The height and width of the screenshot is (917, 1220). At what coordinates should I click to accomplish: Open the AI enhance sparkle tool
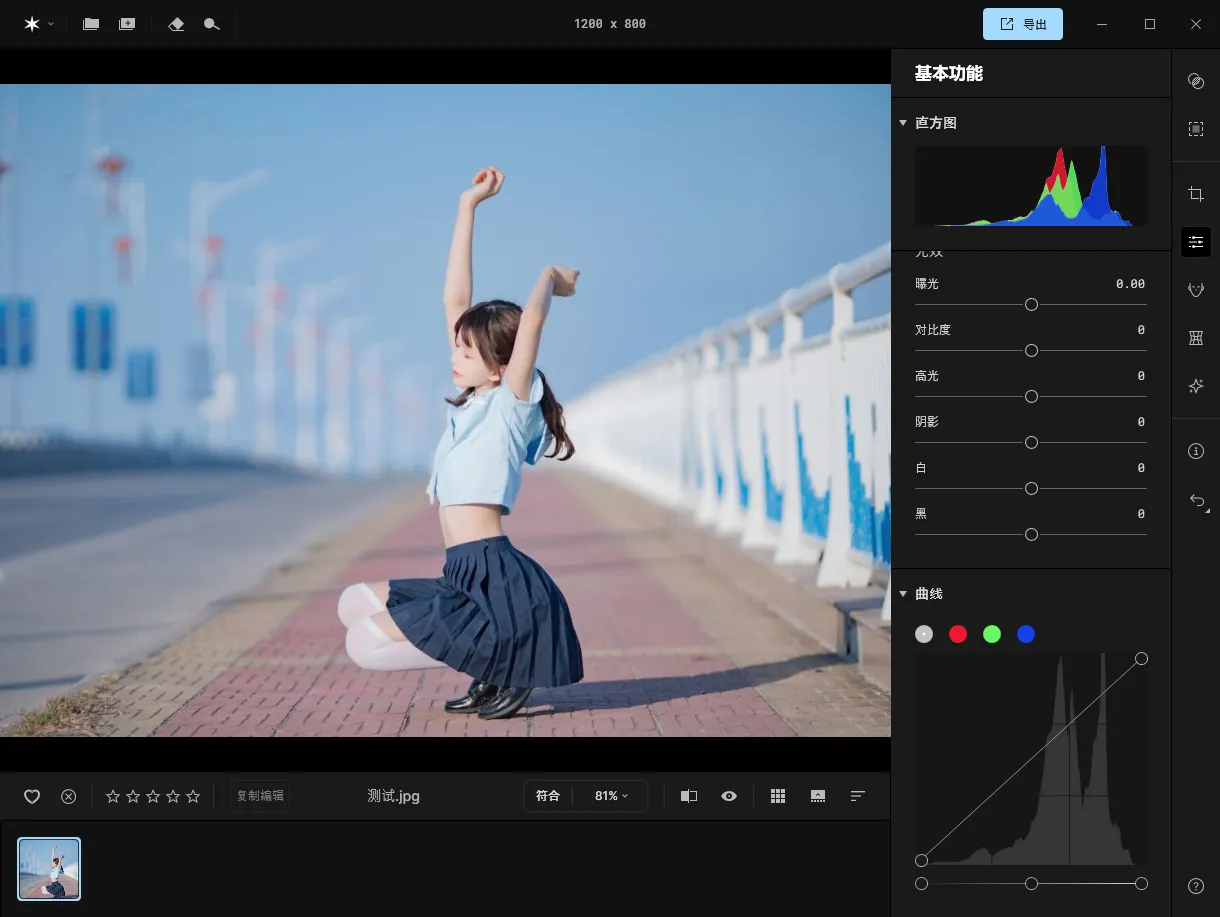coord(1195,386)
